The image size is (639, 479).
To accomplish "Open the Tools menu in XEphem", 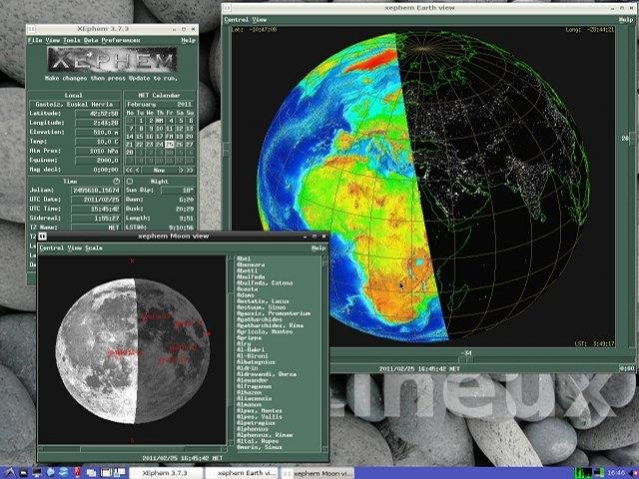I will point(69,41).
